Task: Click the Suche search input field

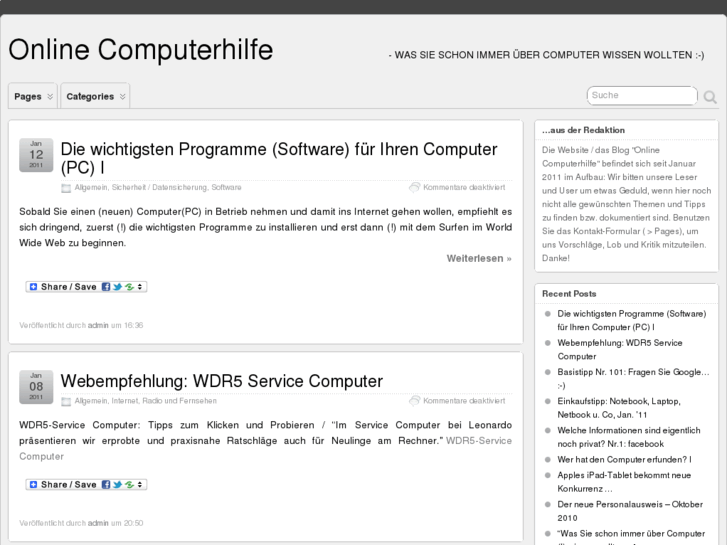Action: click(x=640, y=96)
